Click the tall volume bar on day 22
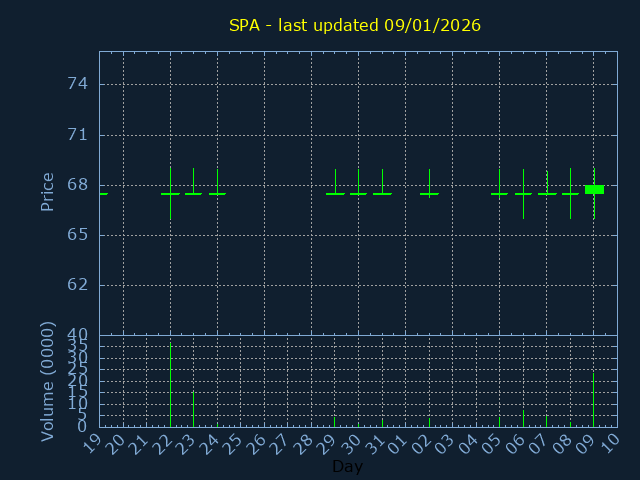 [170, 385]
